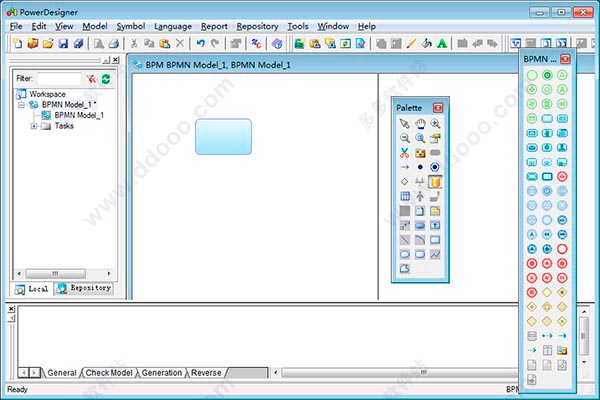Refresh the browser filter with green icon
The height and width of the screenshot is (400, 600).
pyautogui.click(x=106, y=79)
